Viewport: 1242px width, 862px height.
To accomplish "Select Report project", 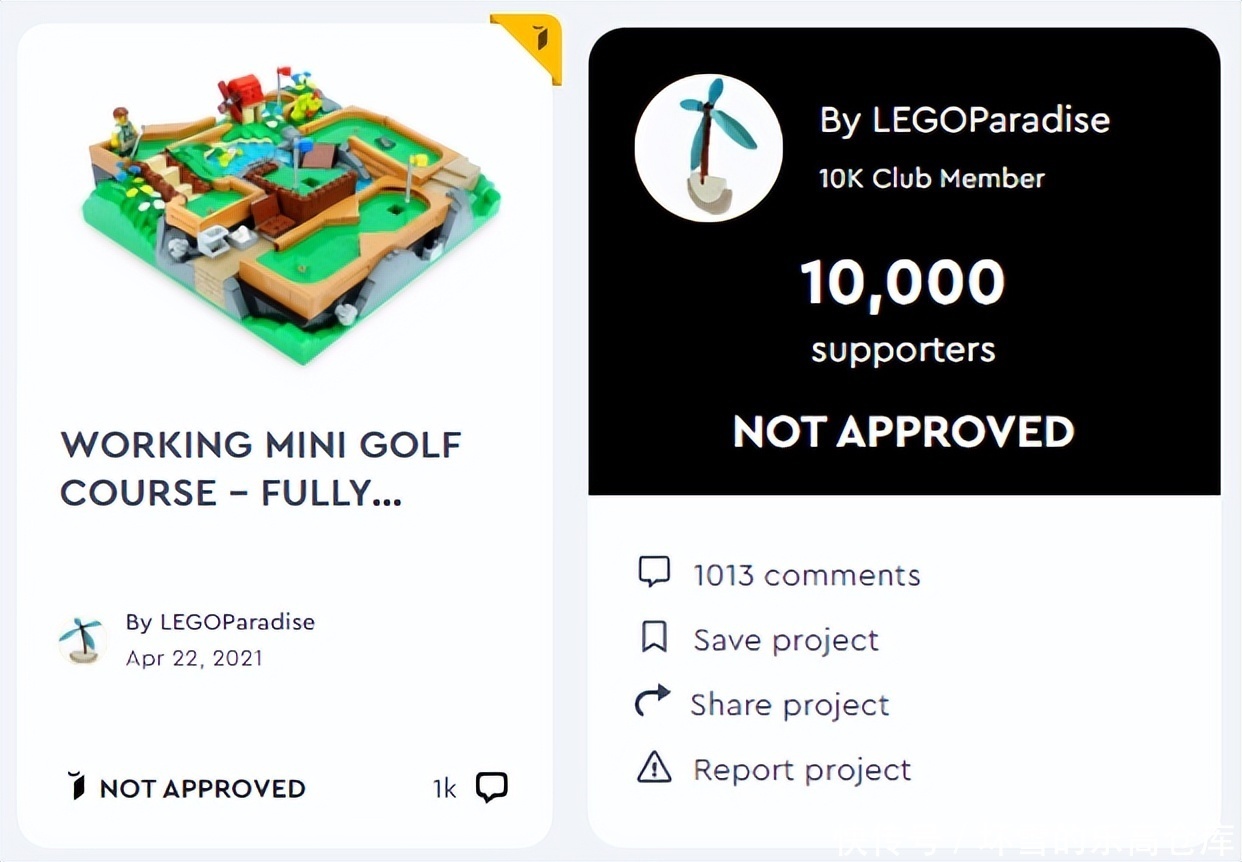I will point(802,770).
